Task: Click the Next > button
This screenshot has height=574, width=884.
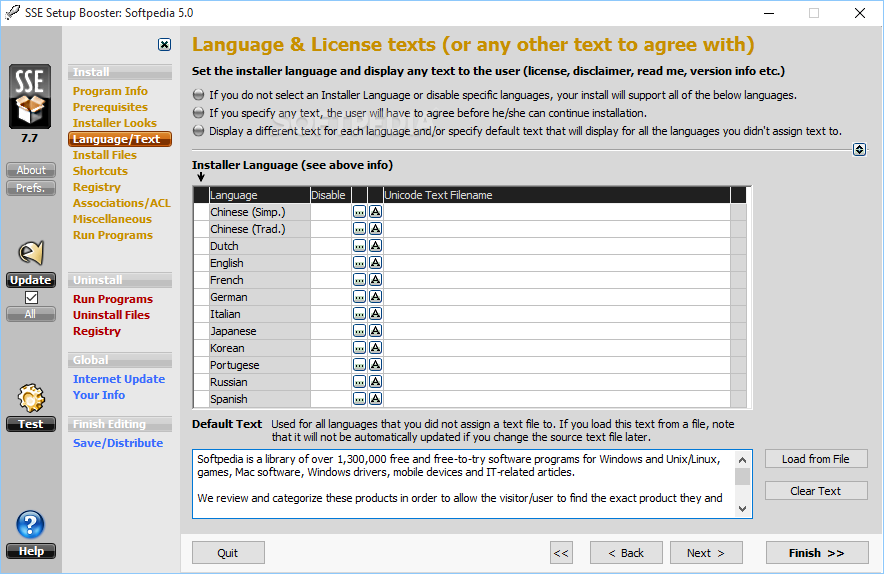Action: click(706, 553)
